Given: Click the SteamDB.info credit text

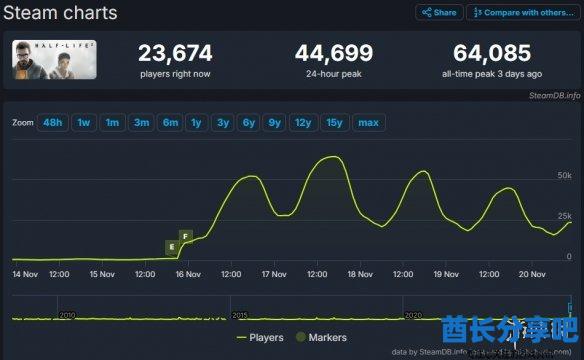Looking at the screenshot, I should (x=555, y=96).
